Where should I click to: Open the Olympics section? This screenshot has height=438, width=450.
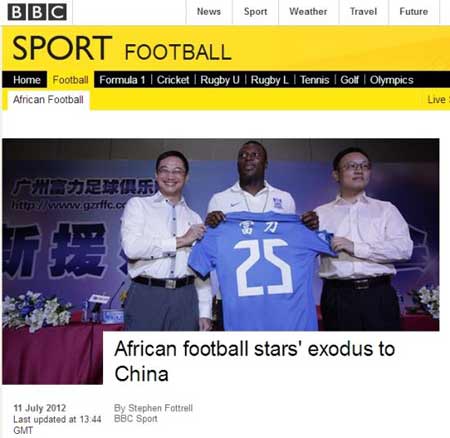tap(391, 80)
